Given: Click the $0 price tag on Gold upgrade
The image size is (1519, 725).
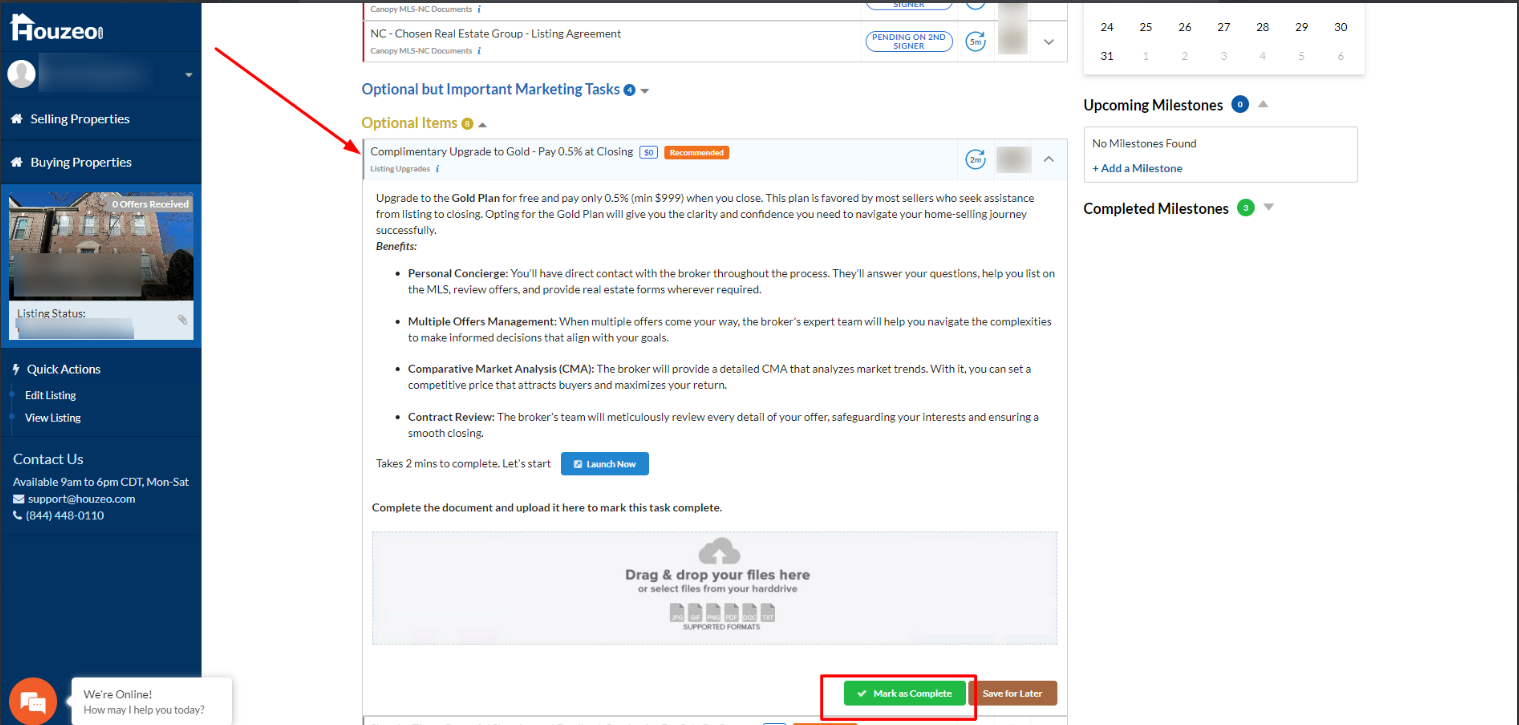Looking at the screenshot, I should (649, 152).
